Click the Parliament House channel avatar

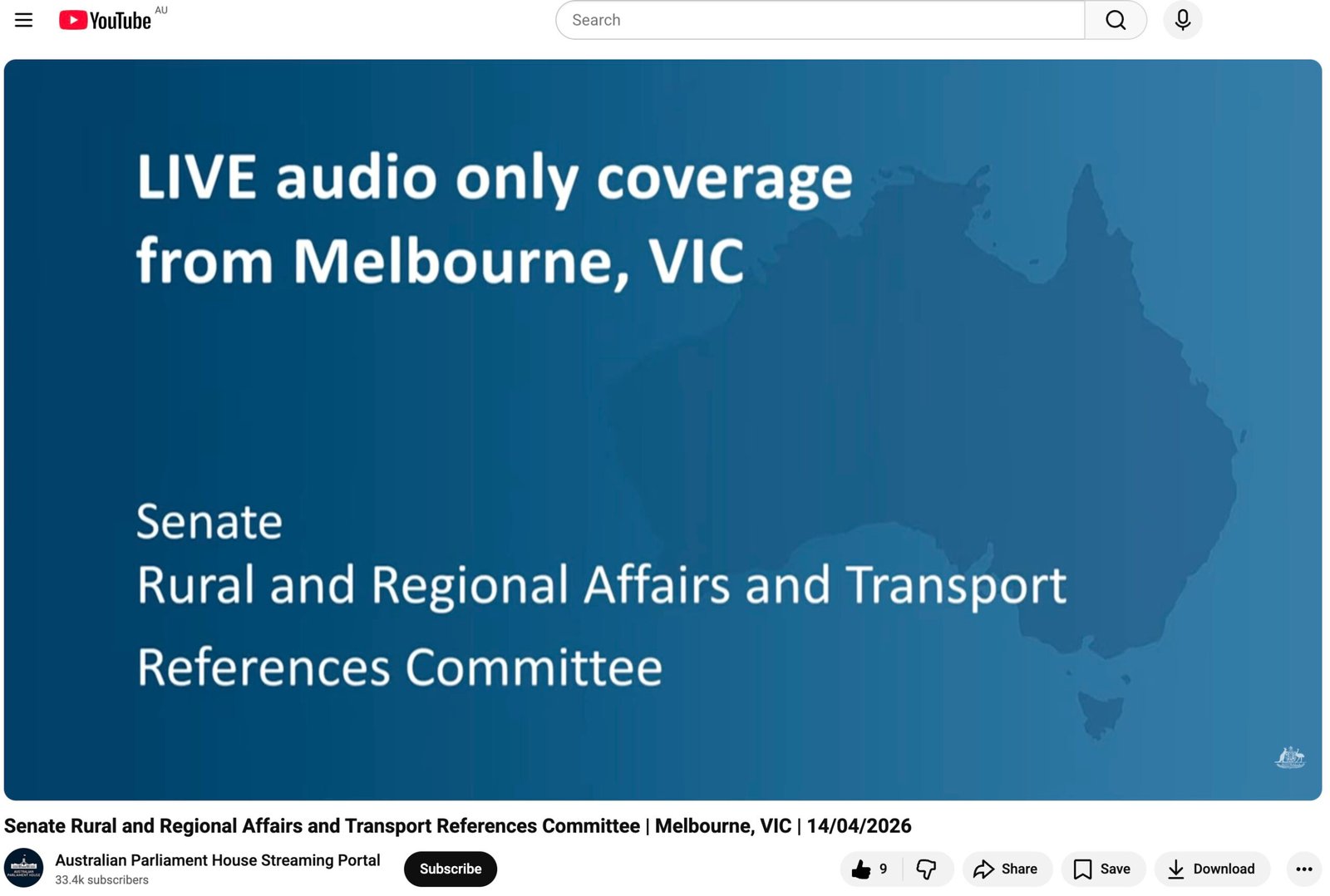[24, 869]
